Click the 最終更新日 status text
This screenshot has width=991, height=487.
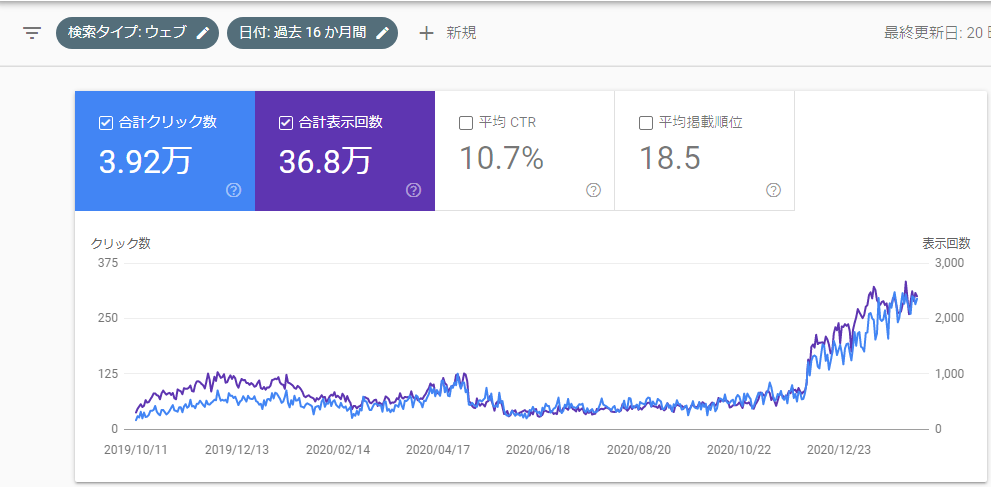tap(937, 33)
